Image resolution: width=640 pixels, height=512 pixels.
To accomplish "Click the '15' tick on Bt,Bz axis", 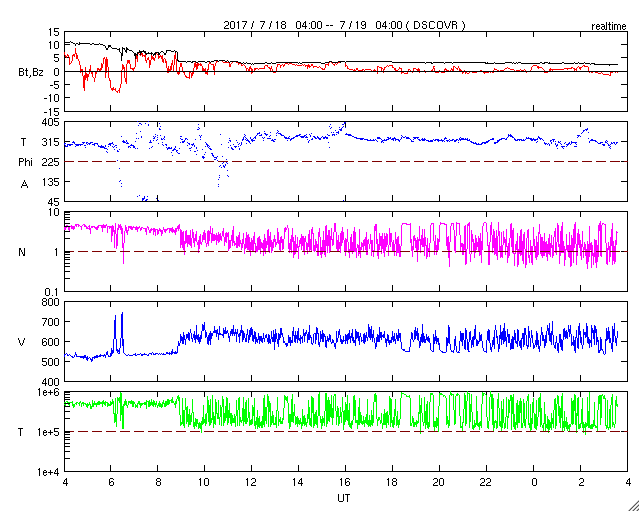I will click(53, 32).
